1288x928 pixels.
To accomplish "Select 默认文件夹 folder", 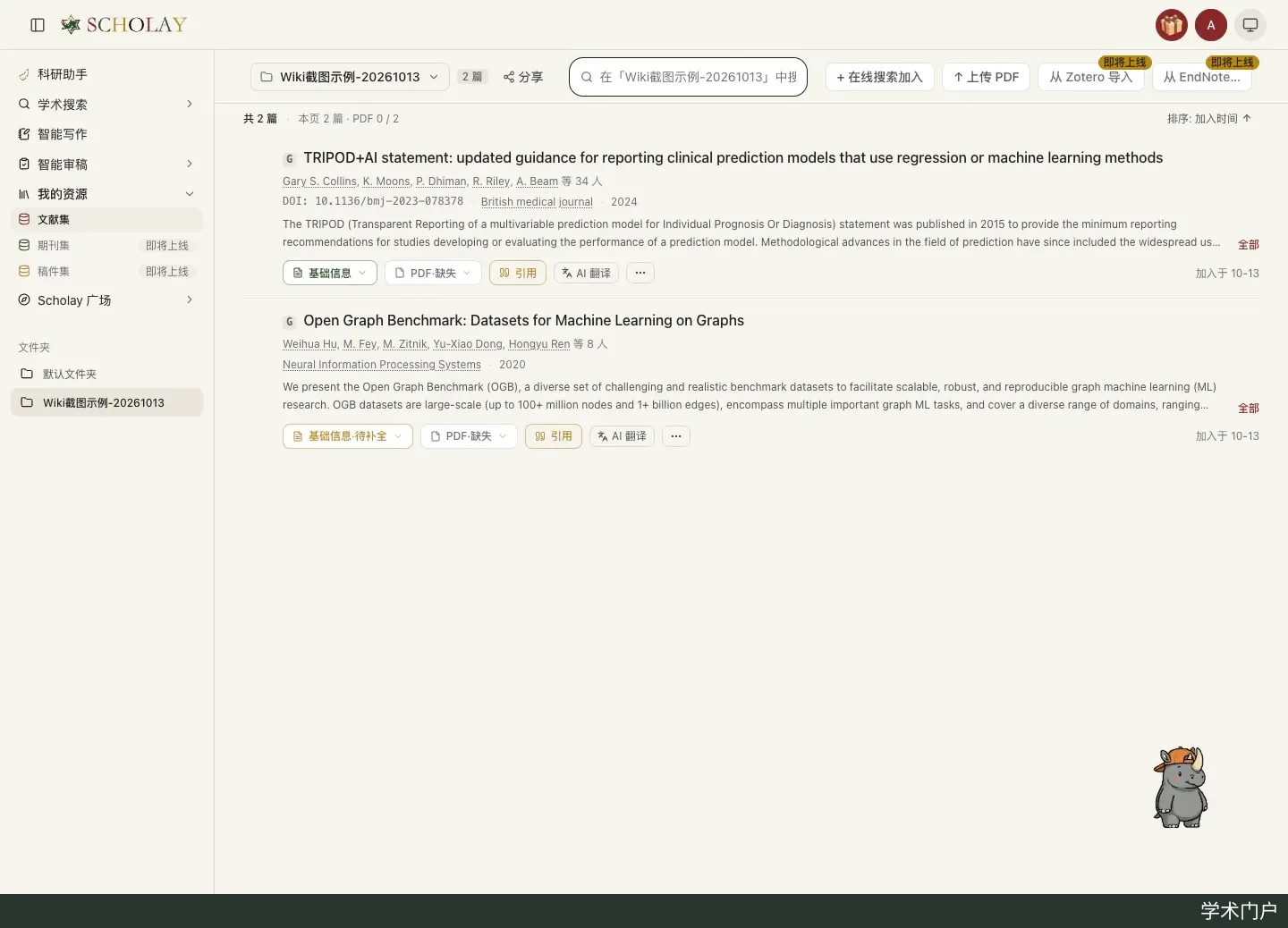I will tap(107, 374).
